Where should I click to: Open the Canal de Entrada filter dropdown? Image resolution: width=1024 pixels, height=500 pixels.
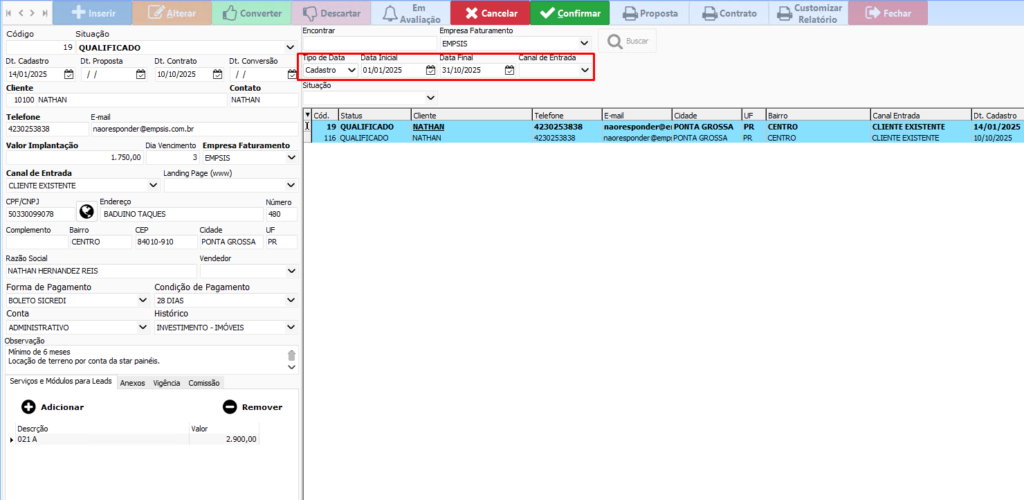(x=585, y=70)
